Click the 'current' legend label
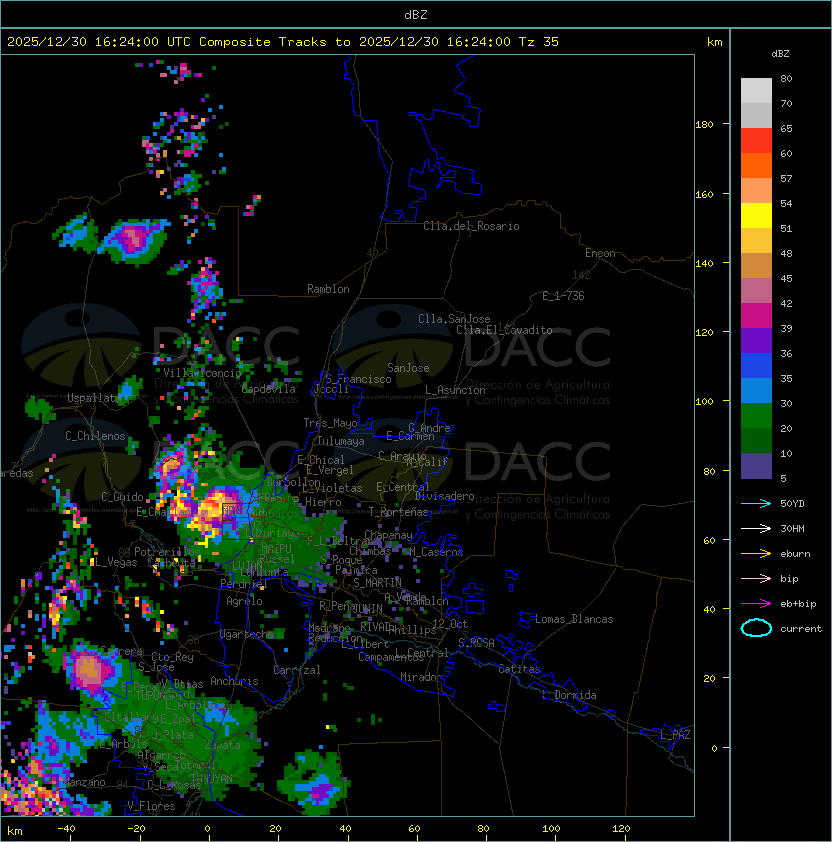Screen dimensions: 832x842 tap(801, 629)
